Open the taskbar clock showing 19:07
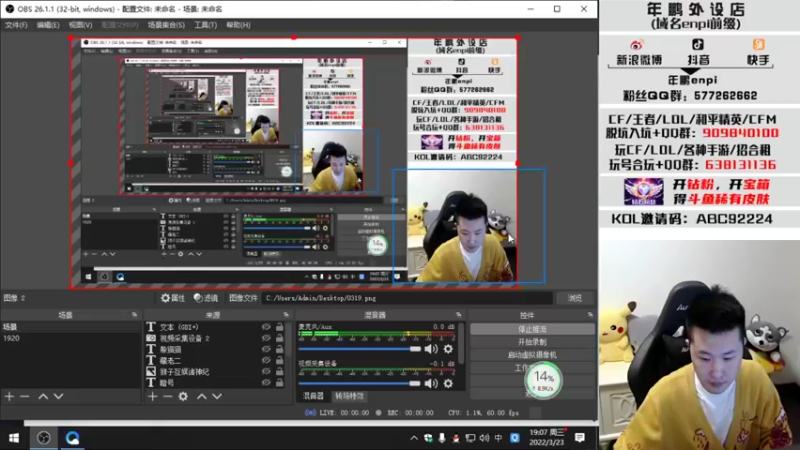 547,438
